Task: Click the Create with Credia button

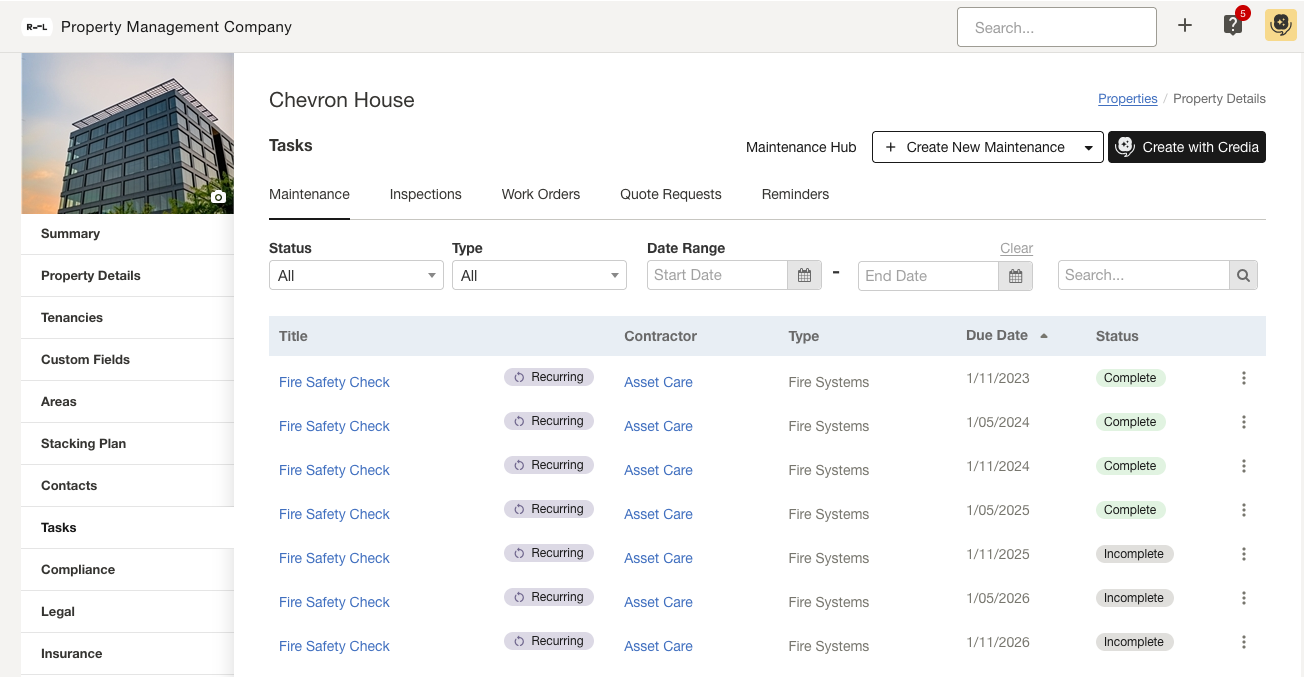Action: tap(1186, 147)
